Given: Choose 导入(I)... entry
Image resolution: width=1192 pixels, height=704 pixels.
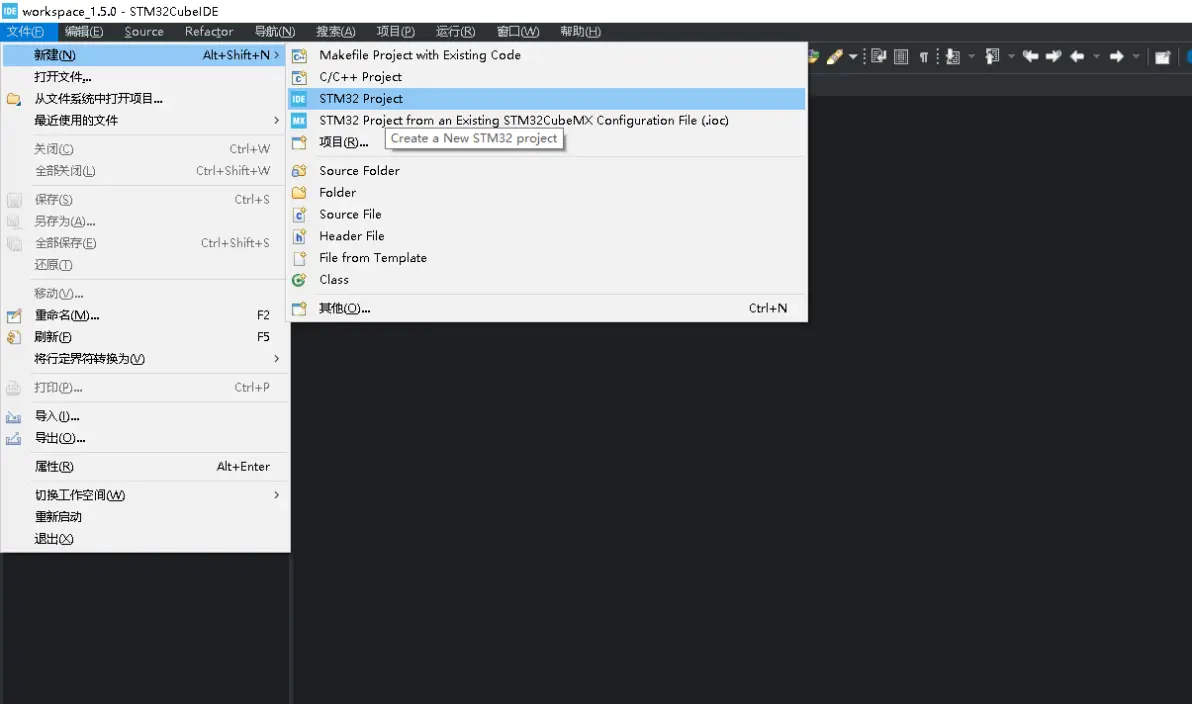Looking at the screenshot, I should click(x=145, y=416).
